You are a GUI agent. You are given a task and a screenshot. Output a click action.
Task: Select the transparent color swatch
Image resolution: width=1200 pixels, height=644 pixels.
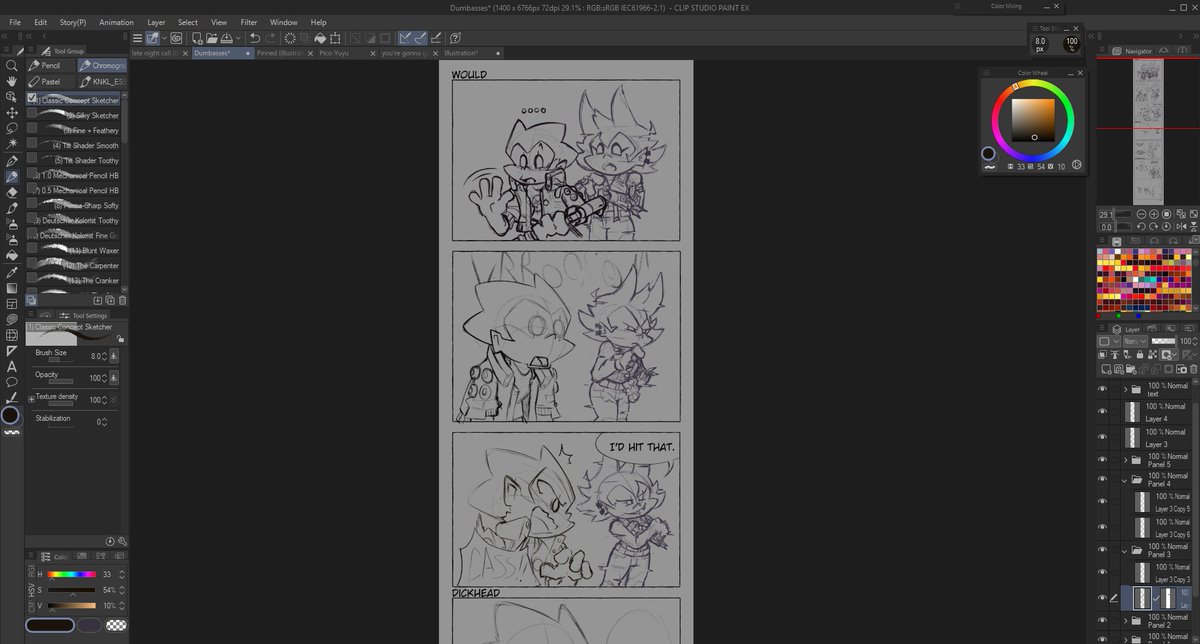pos(116,625)
